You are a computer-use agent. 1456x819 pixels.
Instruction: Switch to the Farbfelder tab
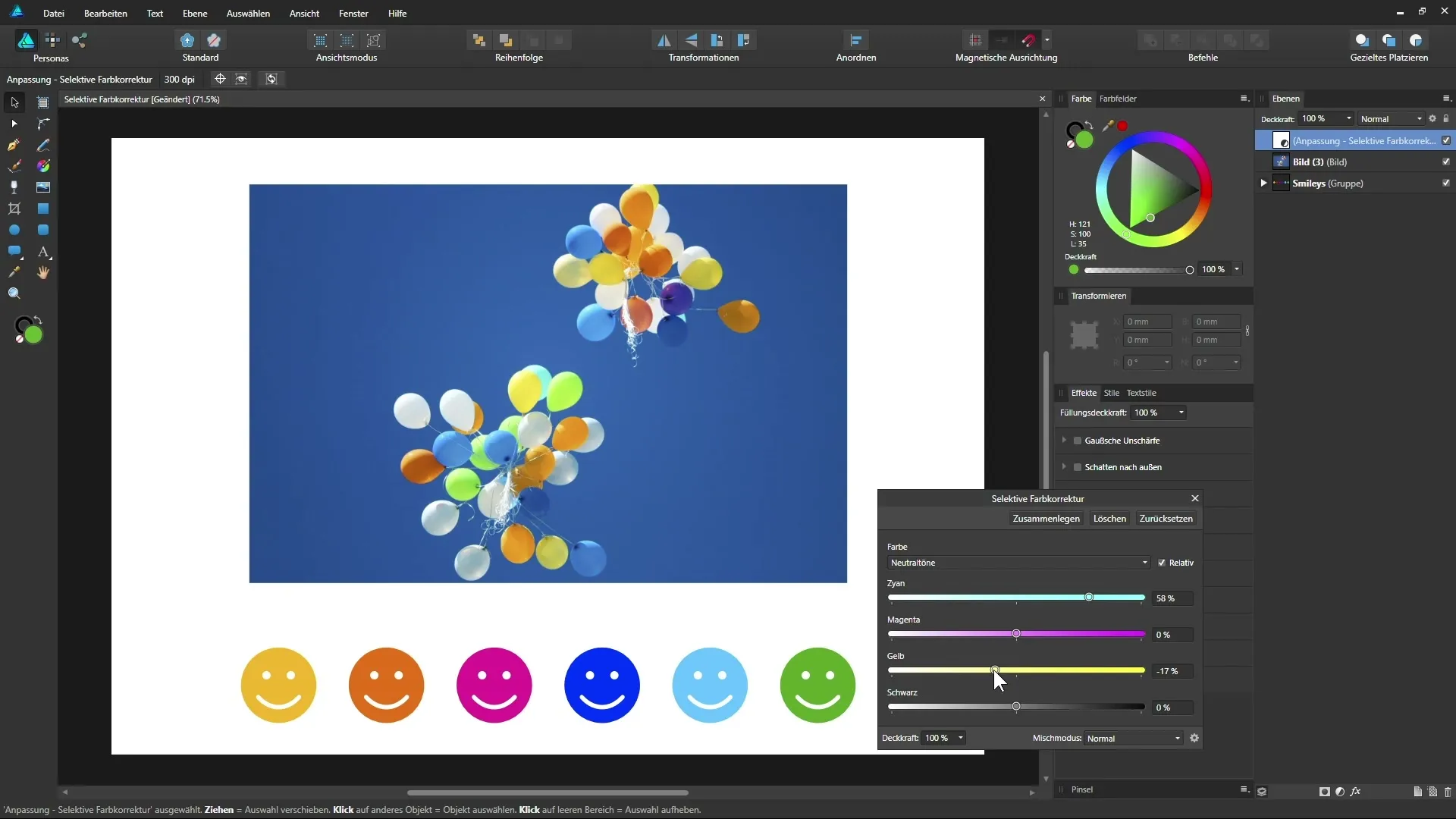[x=1118, y=99]
